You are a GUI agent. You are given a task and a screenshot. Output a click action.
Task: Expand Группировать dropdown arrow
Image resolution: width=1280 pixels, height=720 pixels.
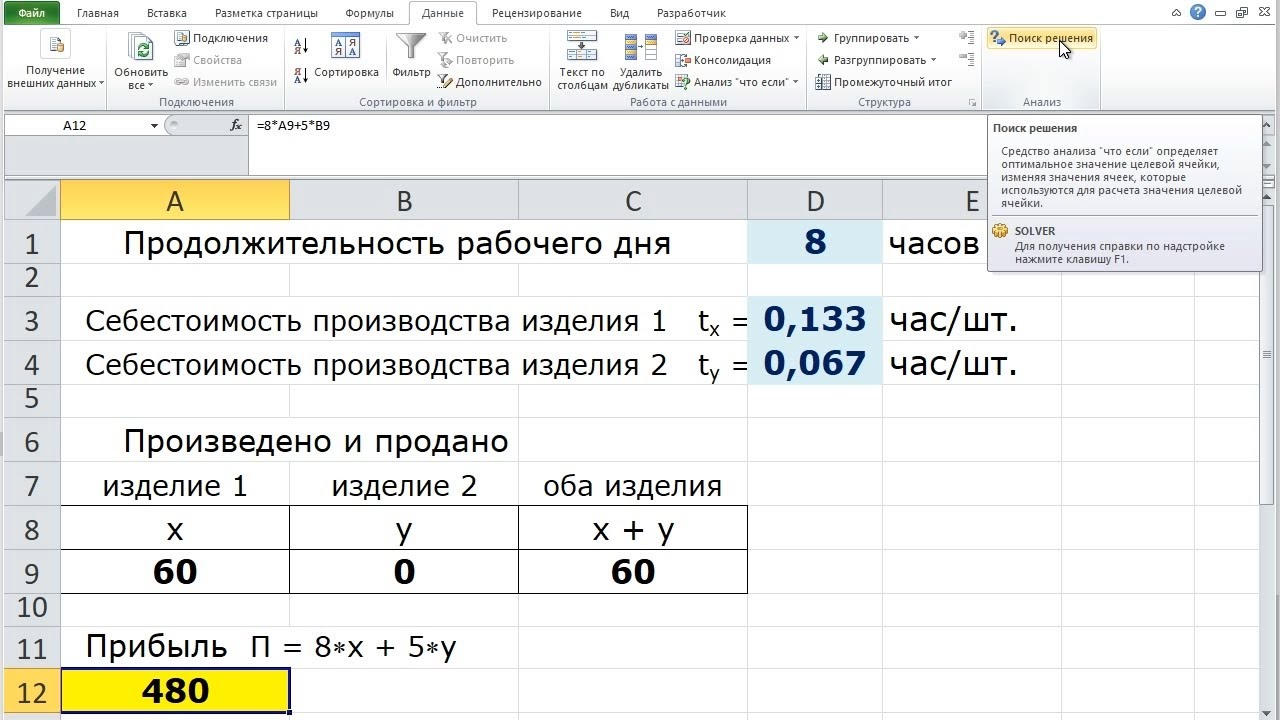click(916, 38)
